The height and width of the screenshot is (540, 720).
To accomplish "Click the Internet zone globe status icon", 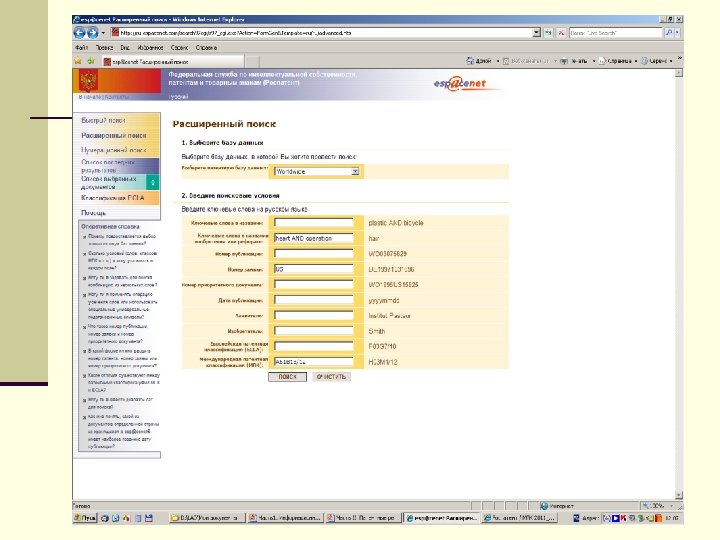I will tap(544, 506).
